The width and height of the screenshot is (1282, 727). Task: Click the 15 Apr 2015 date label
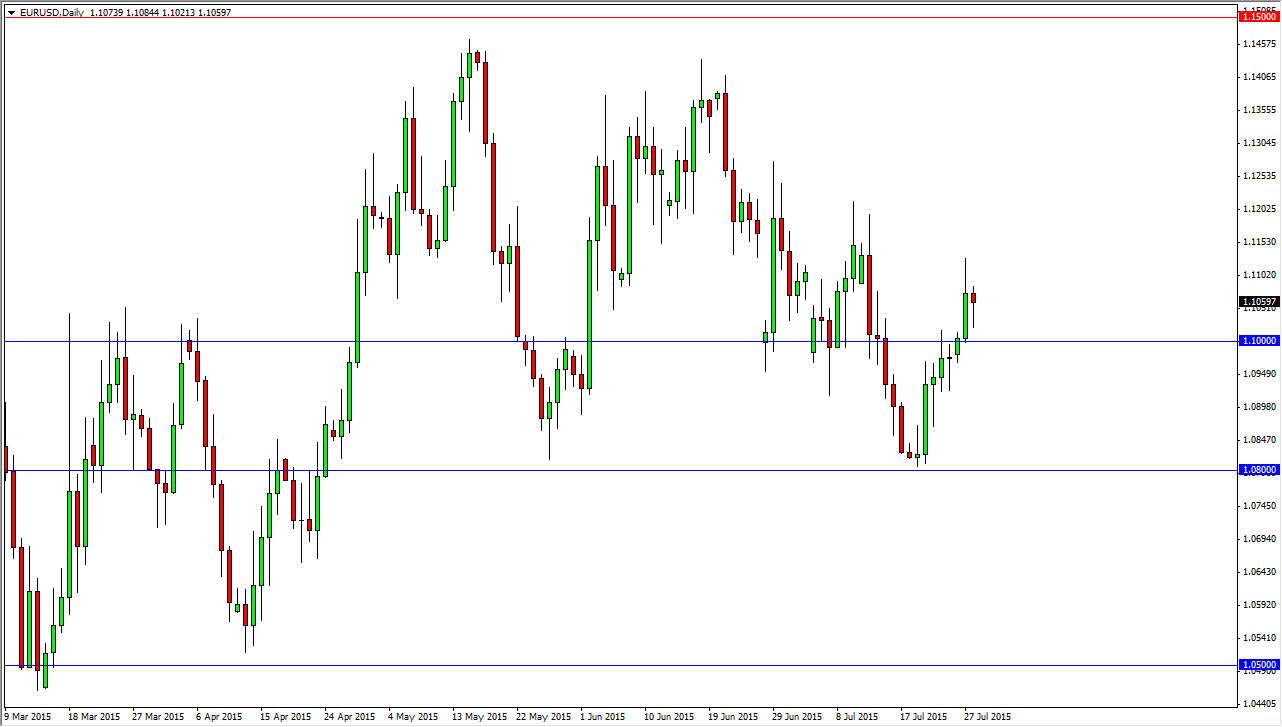pos(286,717)
